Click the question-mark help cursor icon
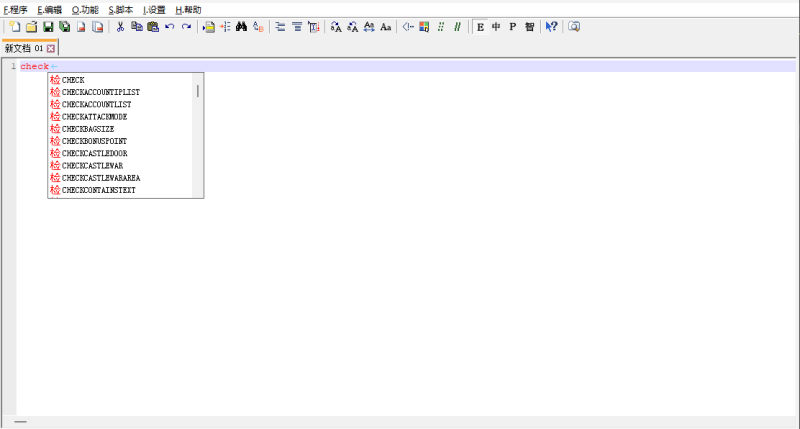800x429 pixels. [x=551, y=27]
